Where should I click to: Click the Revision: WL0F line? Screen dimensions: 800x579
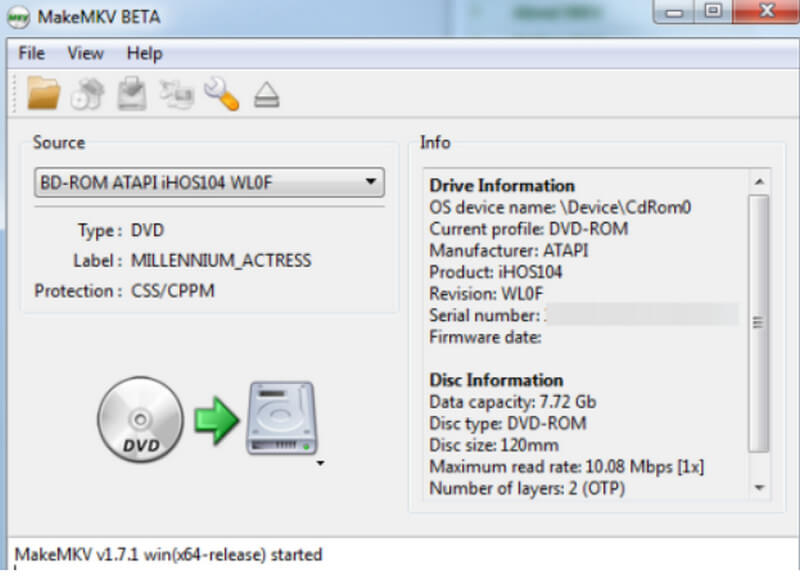486,293
